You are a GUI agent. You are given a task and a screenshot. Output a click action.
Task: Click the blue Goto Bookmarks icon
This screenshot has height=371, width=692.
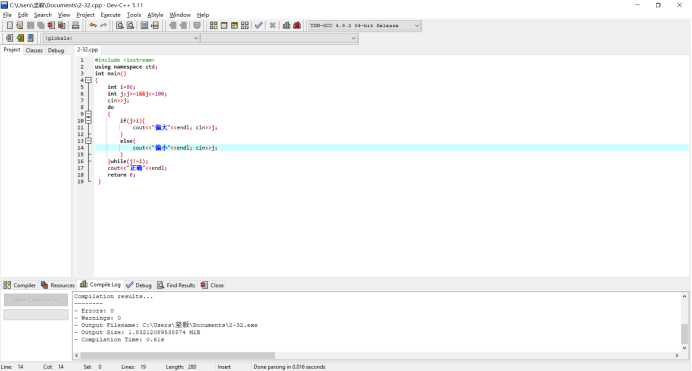[30, 38]
